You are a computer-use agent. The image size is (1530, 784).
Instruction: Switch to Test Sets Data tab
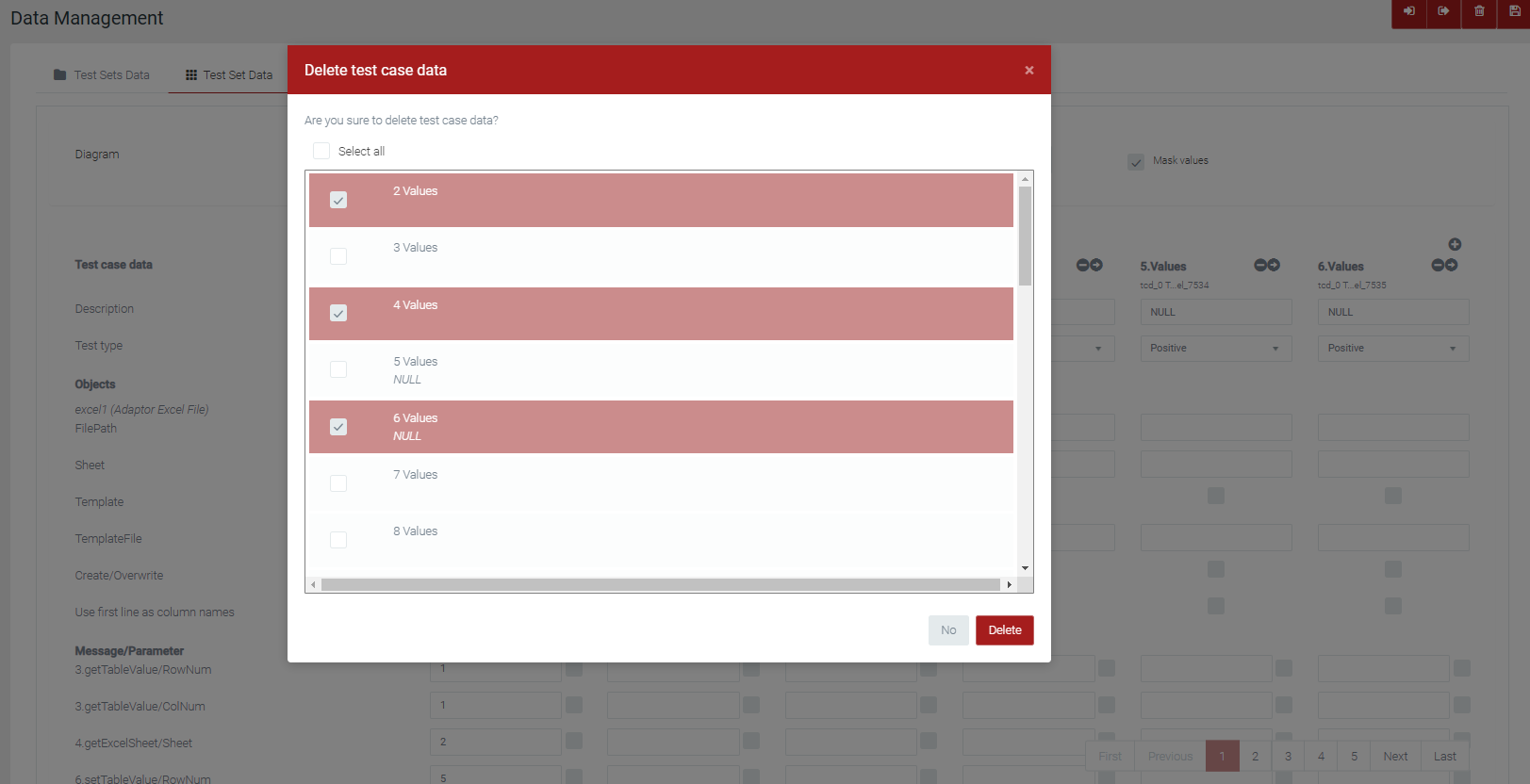102,75
